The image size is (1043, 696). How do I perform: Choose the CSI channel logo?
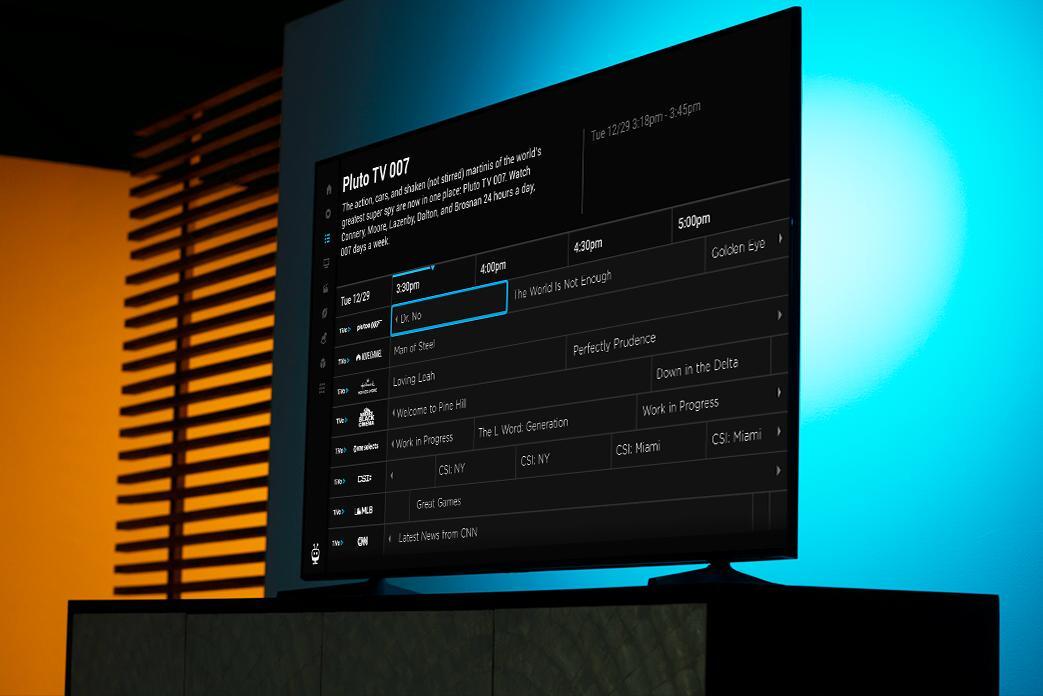(x=365, y=479)
